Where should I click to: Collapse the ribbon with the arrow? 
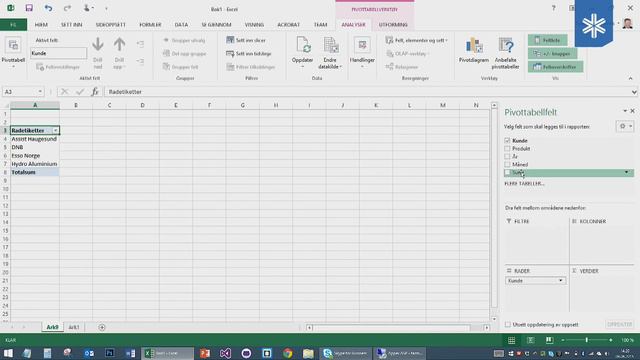click(x=630, y=78)
